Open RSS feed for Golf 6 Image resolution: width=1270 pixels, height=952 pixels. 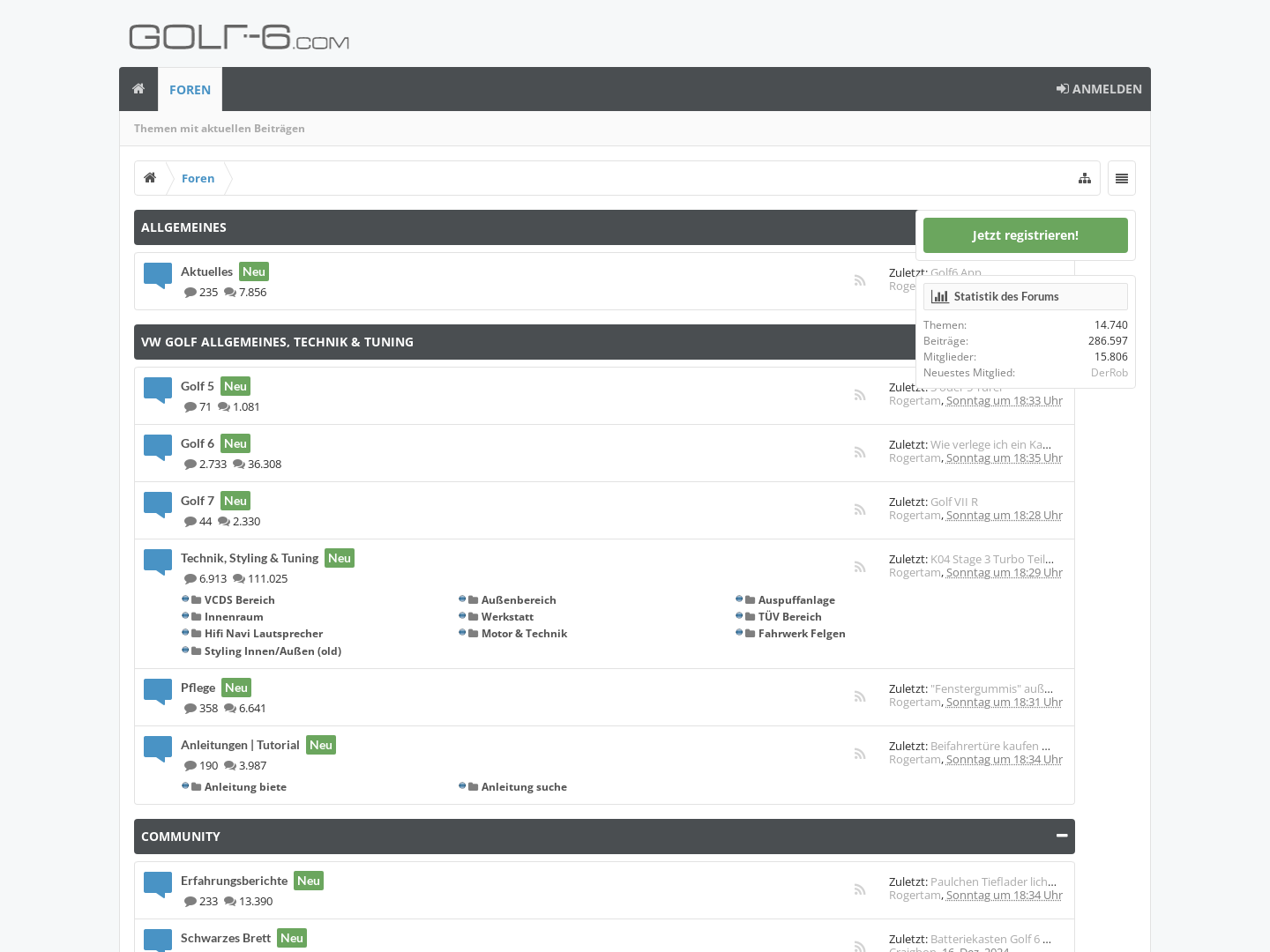860,452
